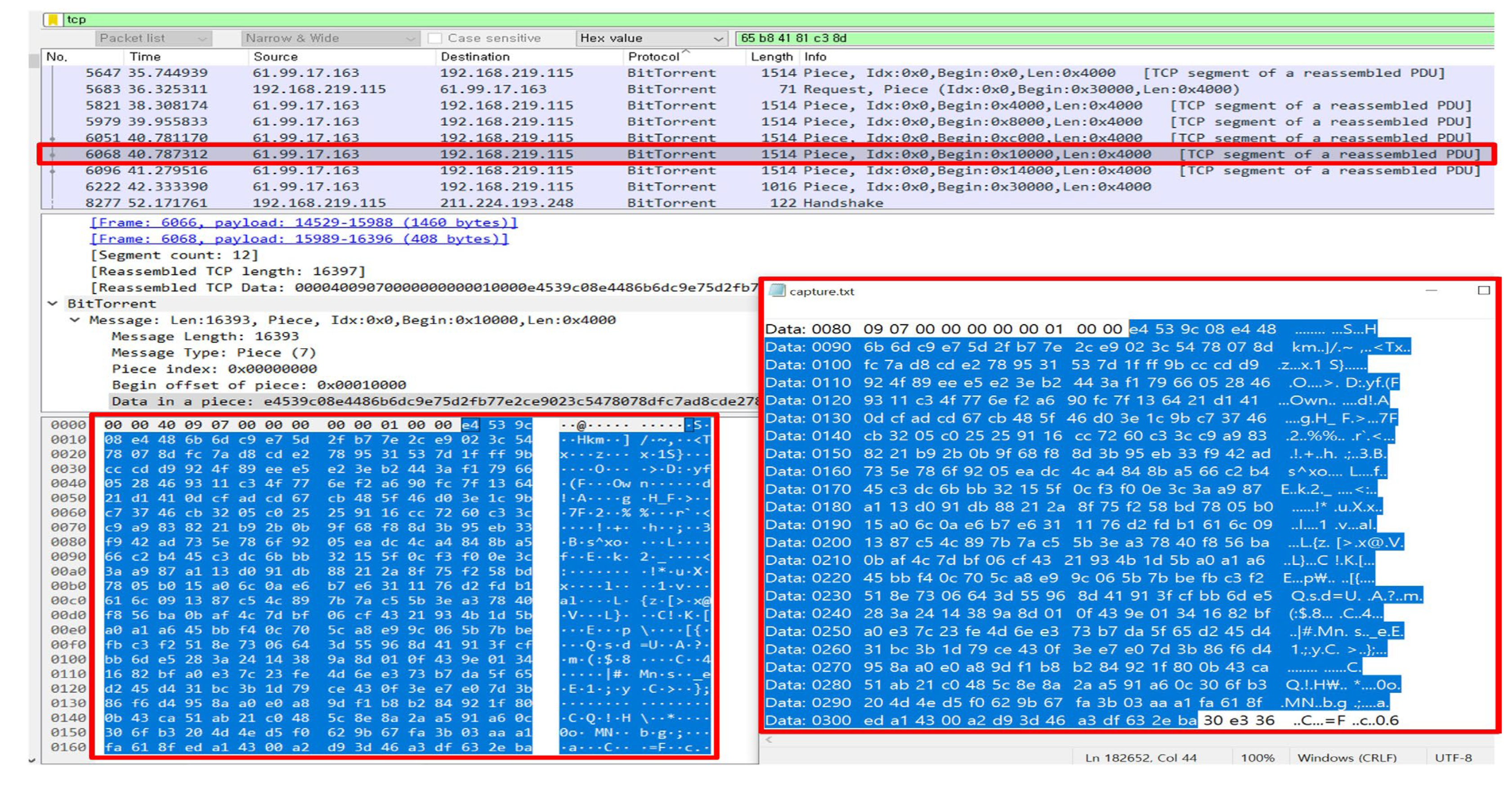Open the Frame 6066 payload link
The width and height of the screenshot is (1512, 794).
coord(304,223)
